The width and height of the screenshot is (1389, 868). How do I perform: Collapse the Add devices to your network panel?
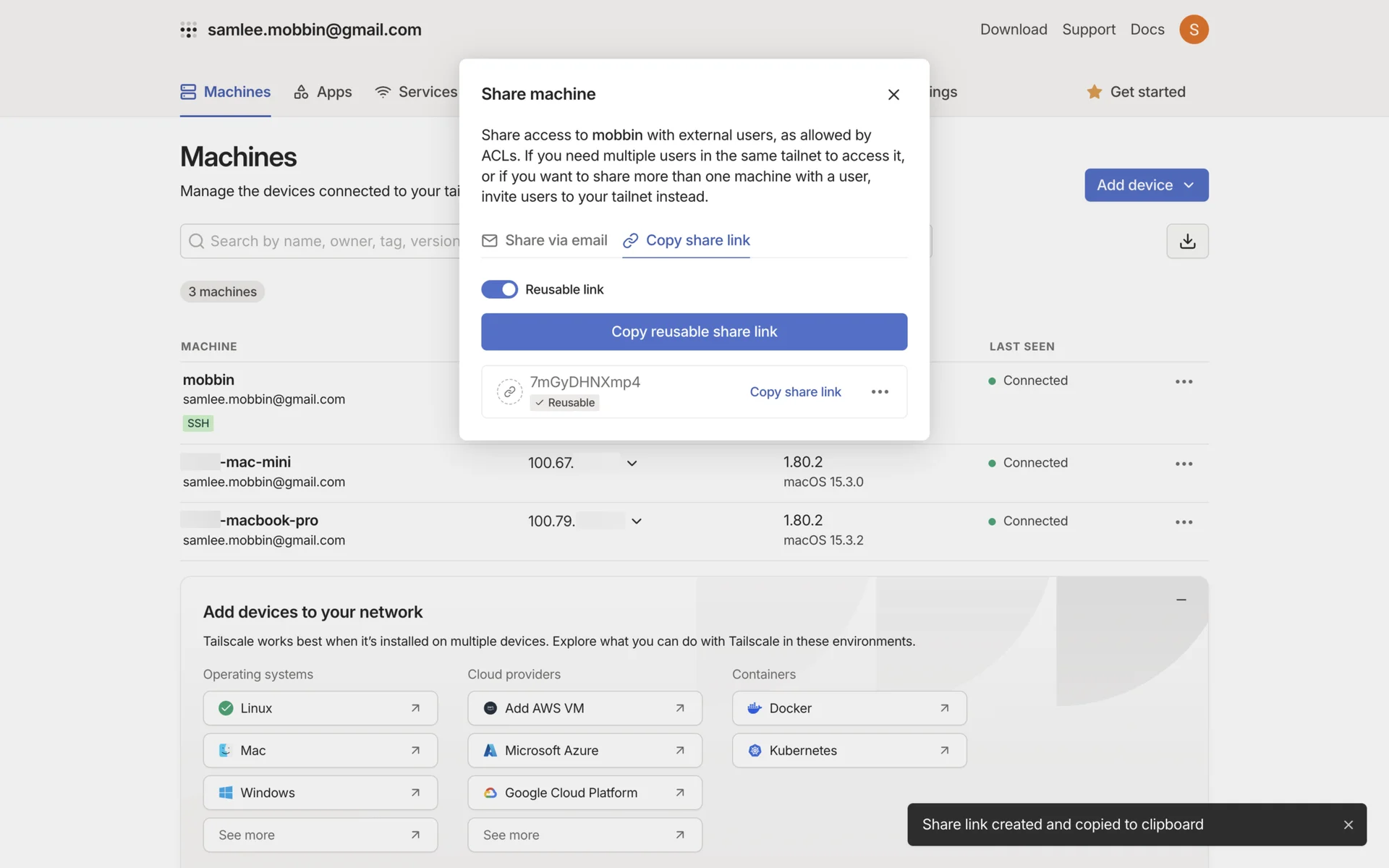click(x=1181, y=600)
